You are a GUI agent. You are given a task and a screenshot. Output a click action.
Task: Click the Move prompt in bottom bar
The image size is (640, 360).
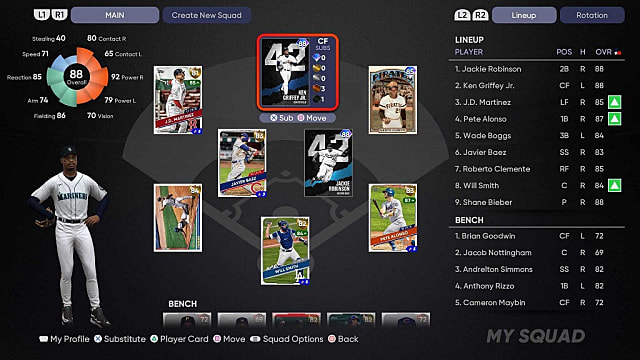click(x=229, y=339)
